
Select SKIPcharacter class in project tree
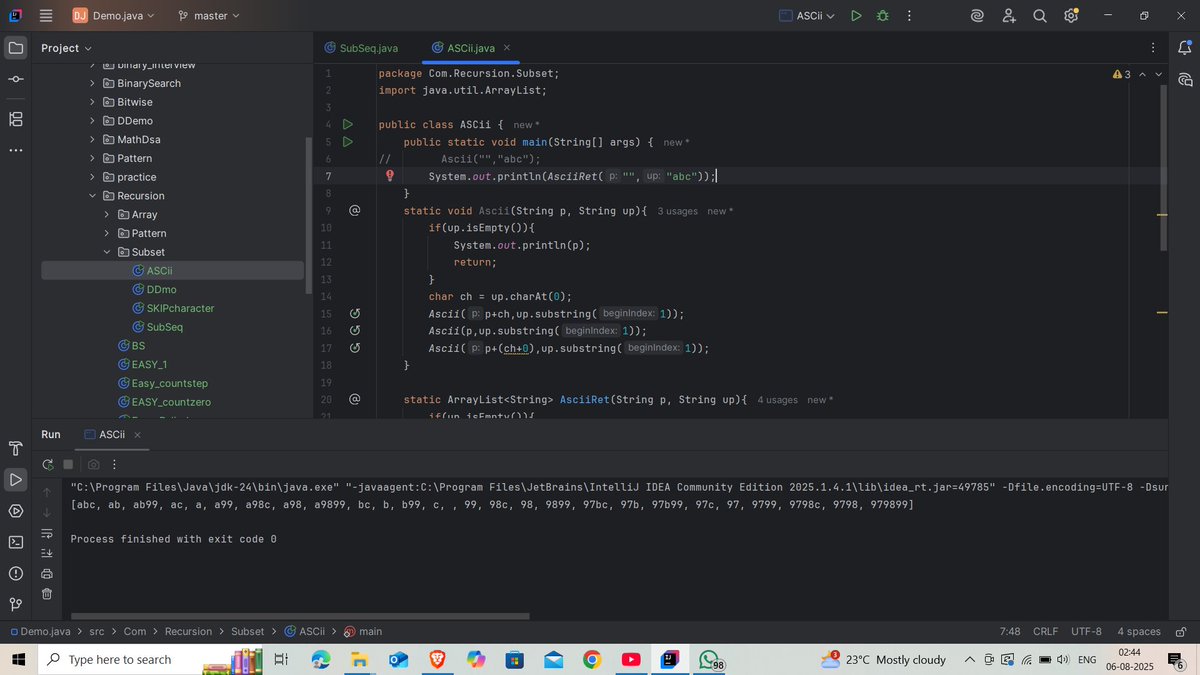(180, 308)
